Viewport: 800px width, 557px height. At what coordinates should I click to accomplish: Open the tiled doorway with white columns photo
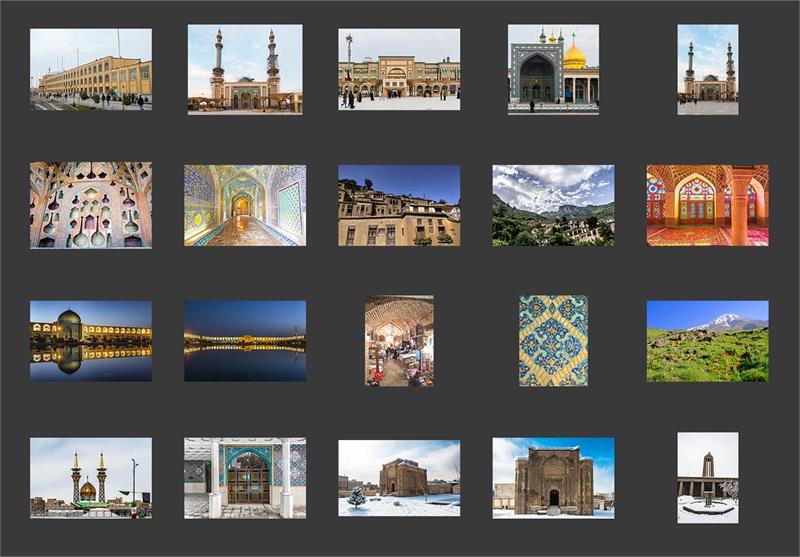coord(245,478)
